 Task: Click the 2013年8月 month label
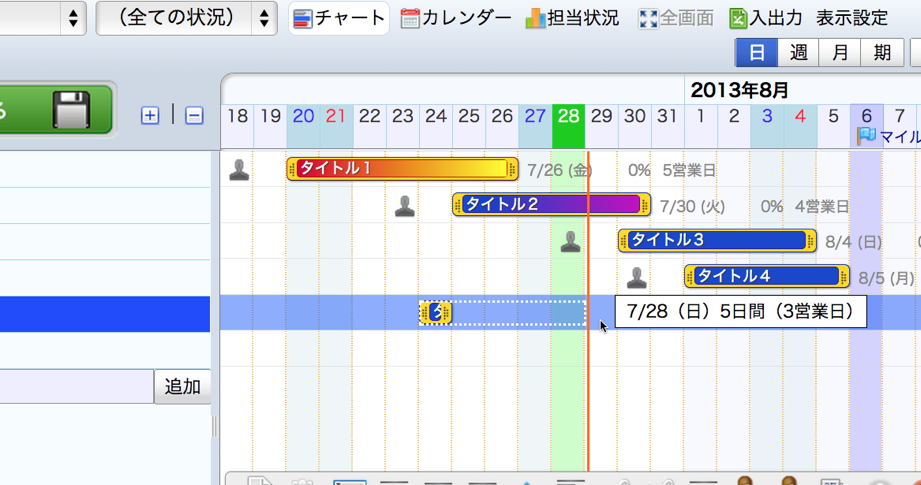[739, 90]
